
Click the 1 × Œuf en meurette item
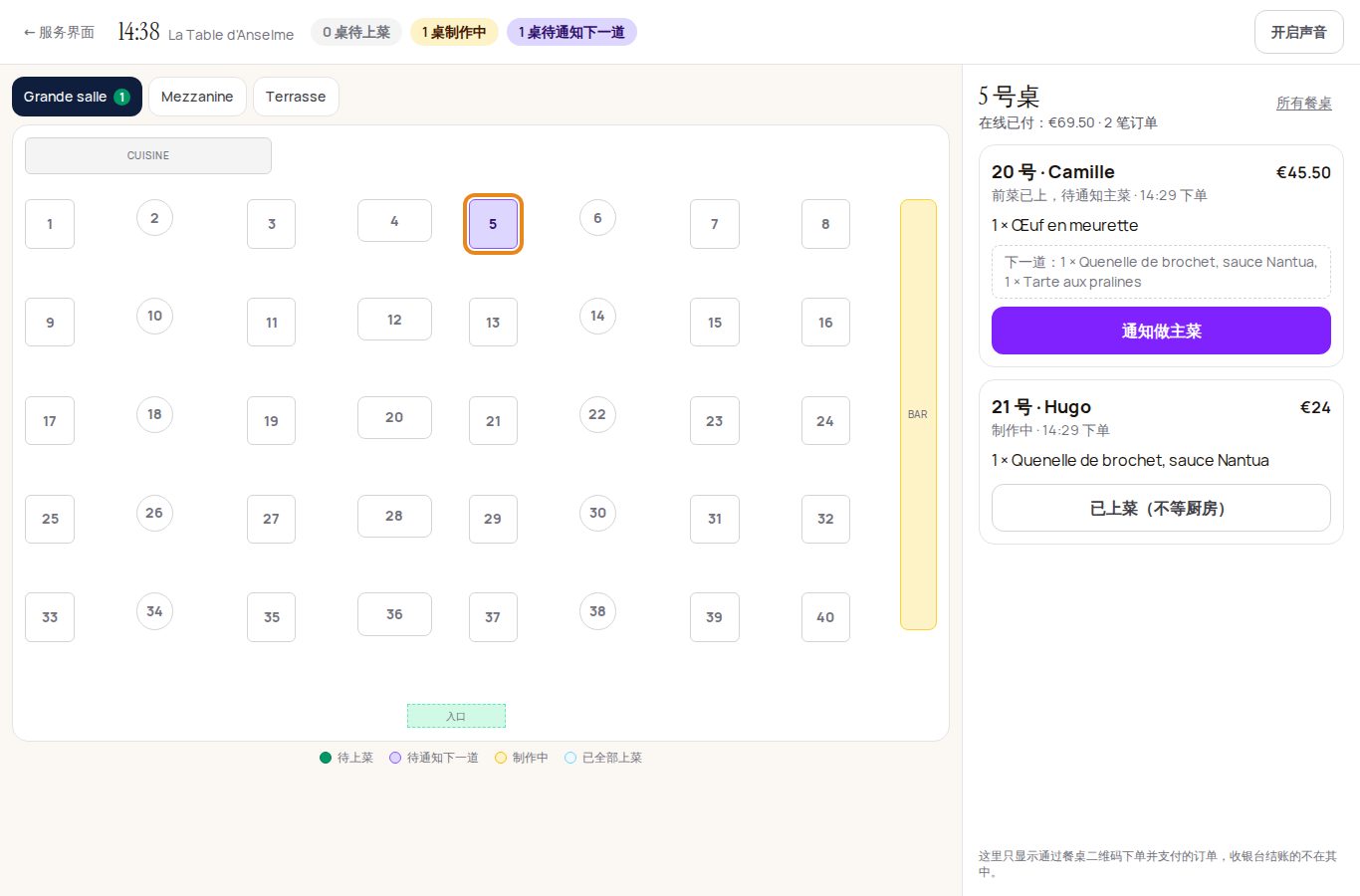tap(1064, 225)
